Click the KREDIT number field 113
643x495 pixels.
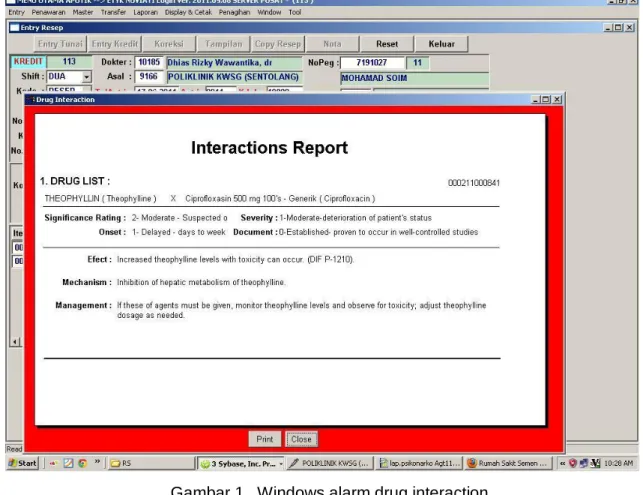tap(69, 62)
